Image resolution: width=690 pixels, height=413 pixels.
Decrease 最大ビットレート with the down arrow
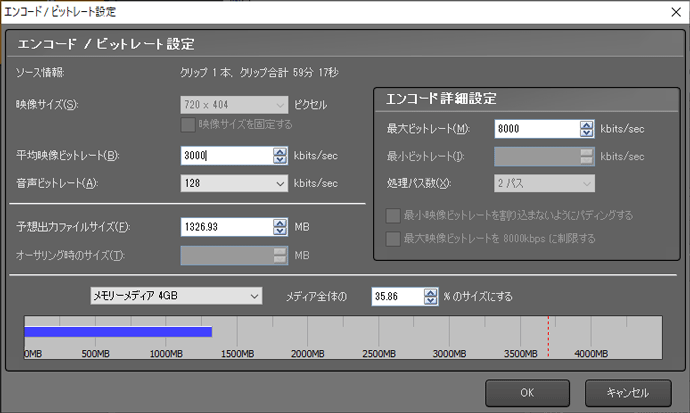[x=586, y=132]
